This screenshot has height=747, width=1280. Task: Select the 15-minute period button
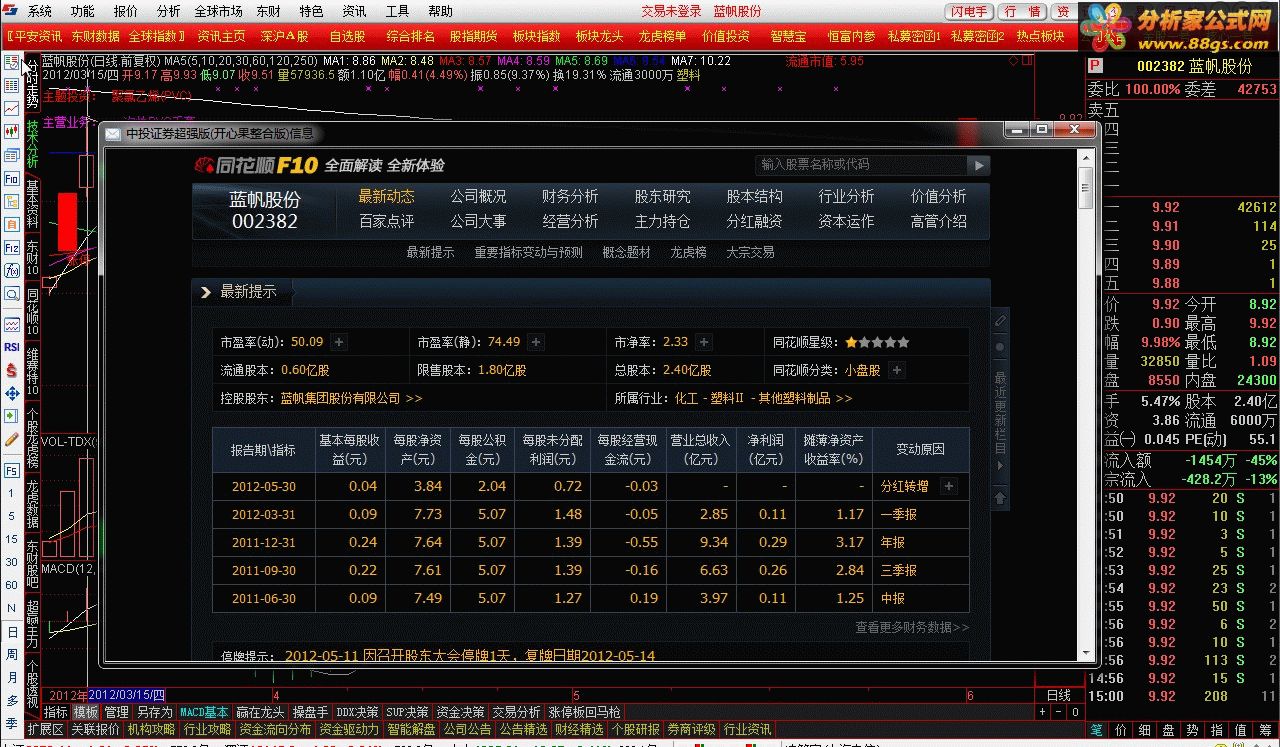tap(11, 539)
